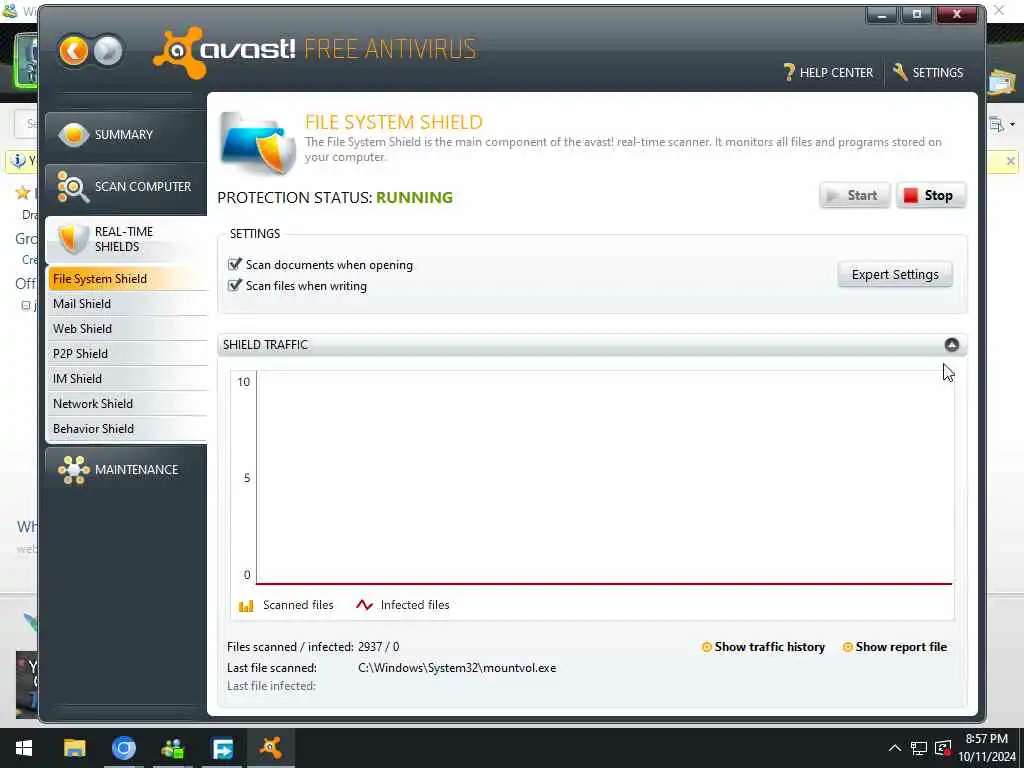Click the files scanned count 2937 / 0

[x=378, y=647]
